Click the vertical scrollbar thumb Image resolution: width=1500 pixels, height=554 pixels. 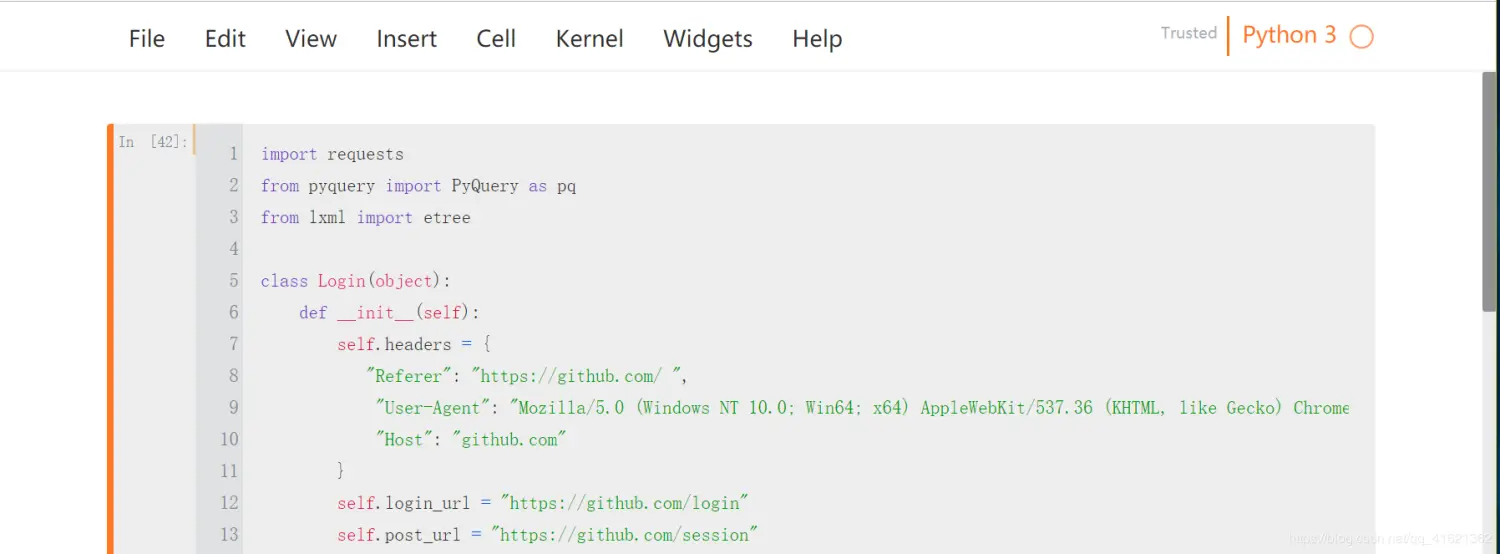1490,192
